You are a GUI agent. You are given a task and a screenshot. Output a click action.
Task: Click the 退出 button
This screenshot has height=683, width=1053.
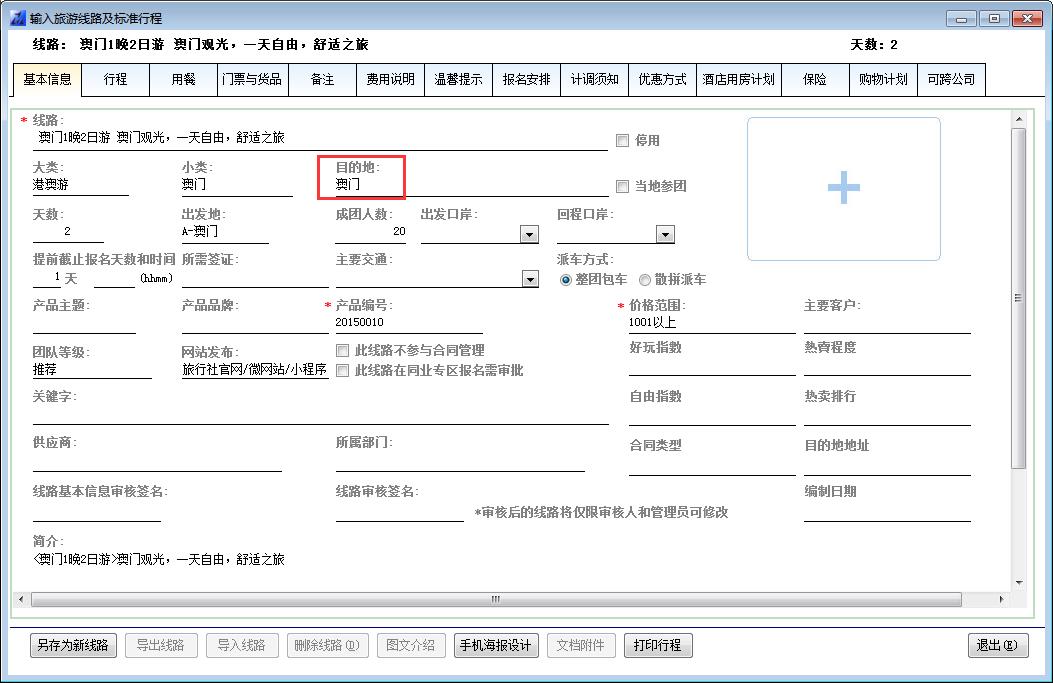pyautogui.click(x=997, y=645)
